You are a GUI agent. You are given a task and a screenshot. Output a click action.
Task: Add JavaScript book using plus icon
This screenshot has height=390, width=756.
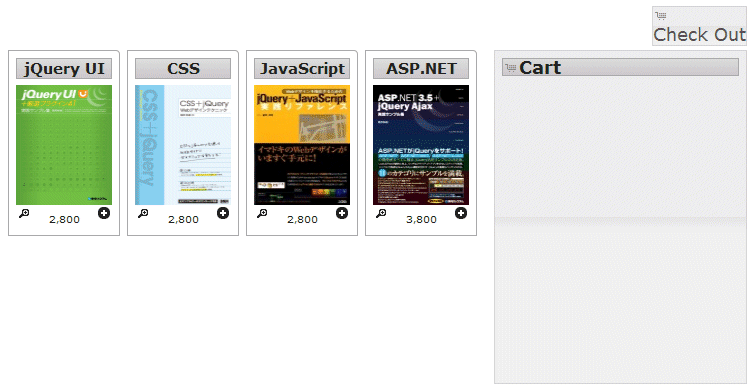342,213
